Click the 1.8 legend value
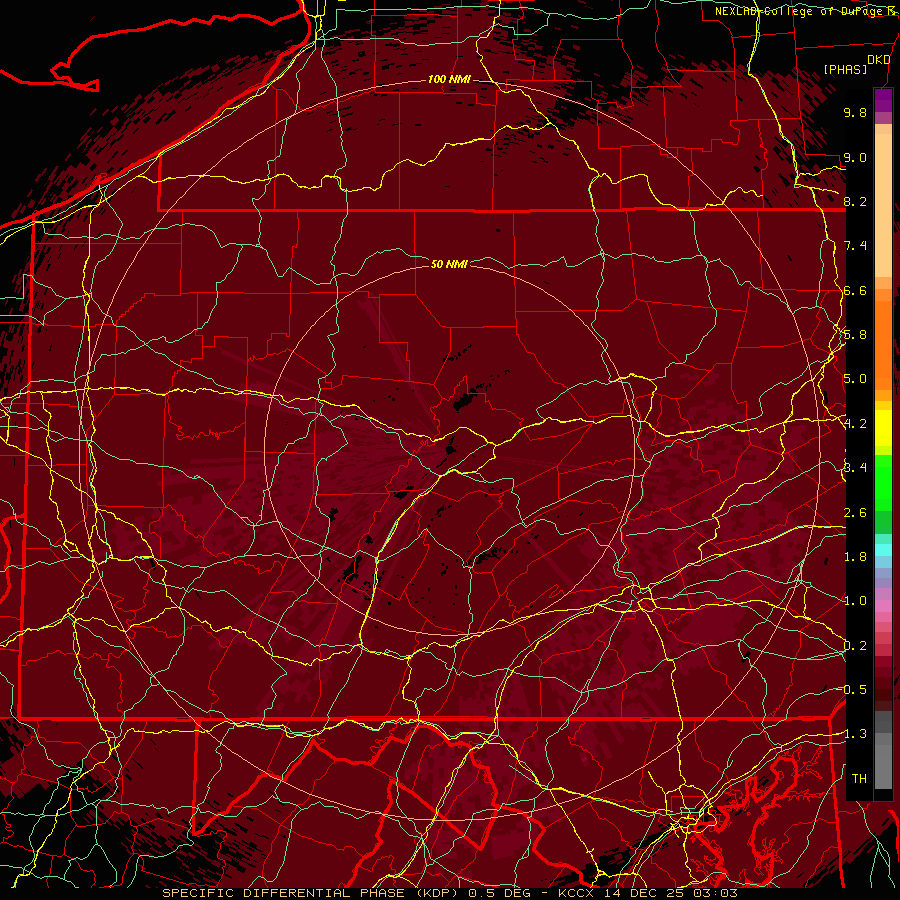This screenshot has height=900, width=900. point(855,557)
